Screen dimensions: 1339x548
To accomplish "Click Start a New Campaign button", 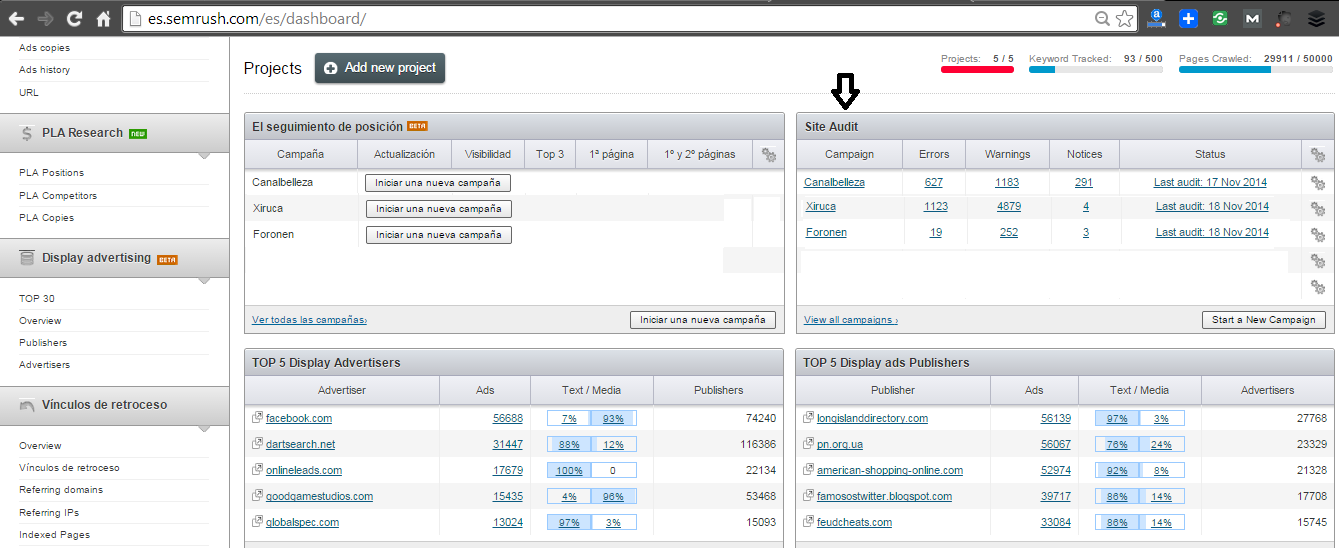I will click(x=1264, y=320).
